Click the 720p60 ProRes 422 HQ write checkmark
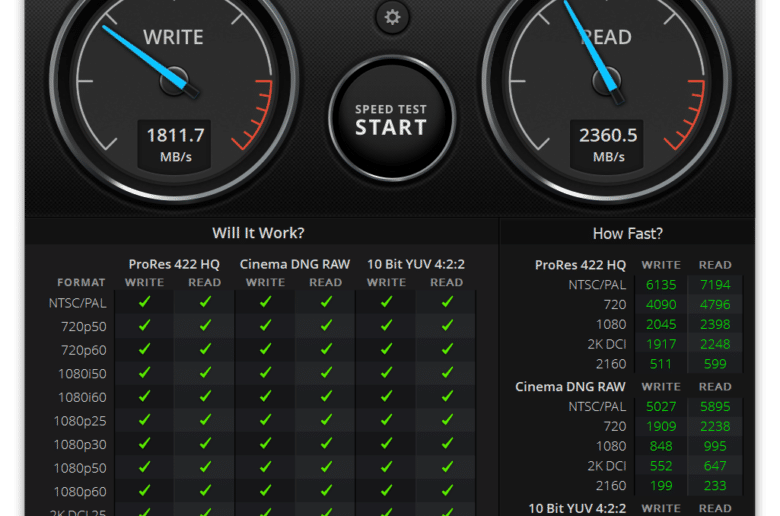The height and width of the screenshot is (516, 780). click(144, 349)
